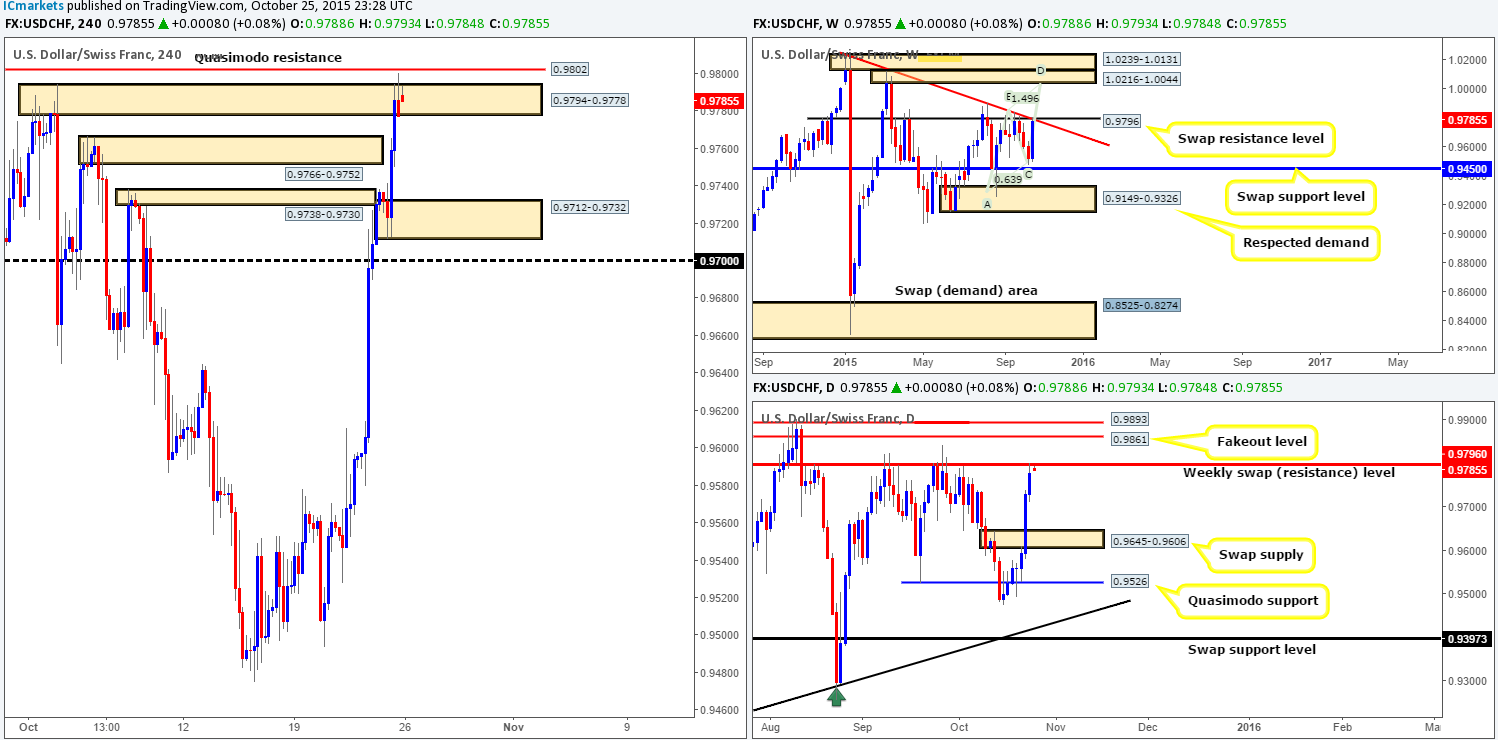Screen dimensions: 1498x740
Task: Click the 'Nov' date label on the 240 chart axis
Action: point(513,727)
